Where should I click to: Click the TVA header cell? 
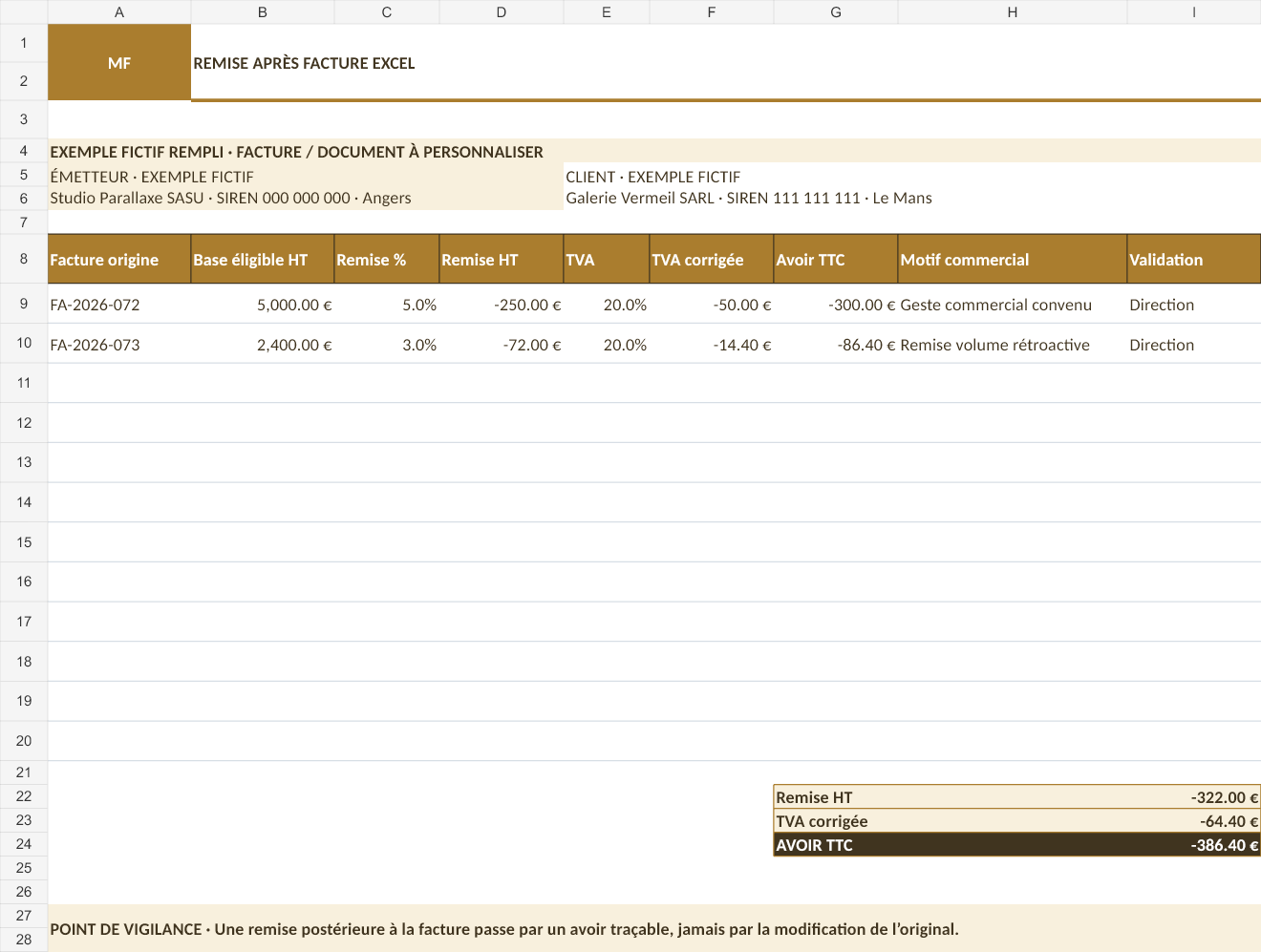coord(607,259)
